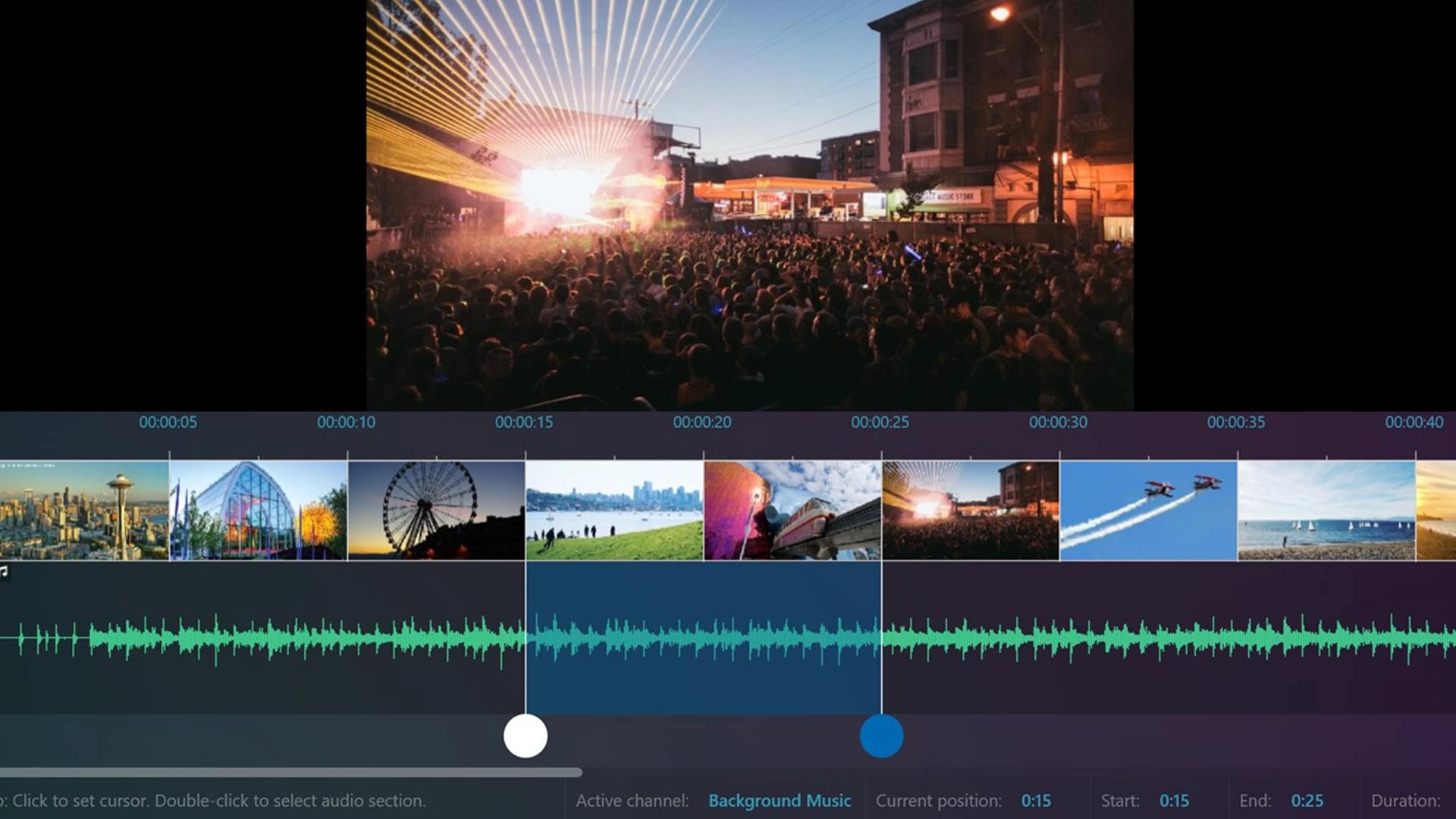Click the white start selection handle
This screenshot has width=1456, height=819.
[x=526, y=736]
